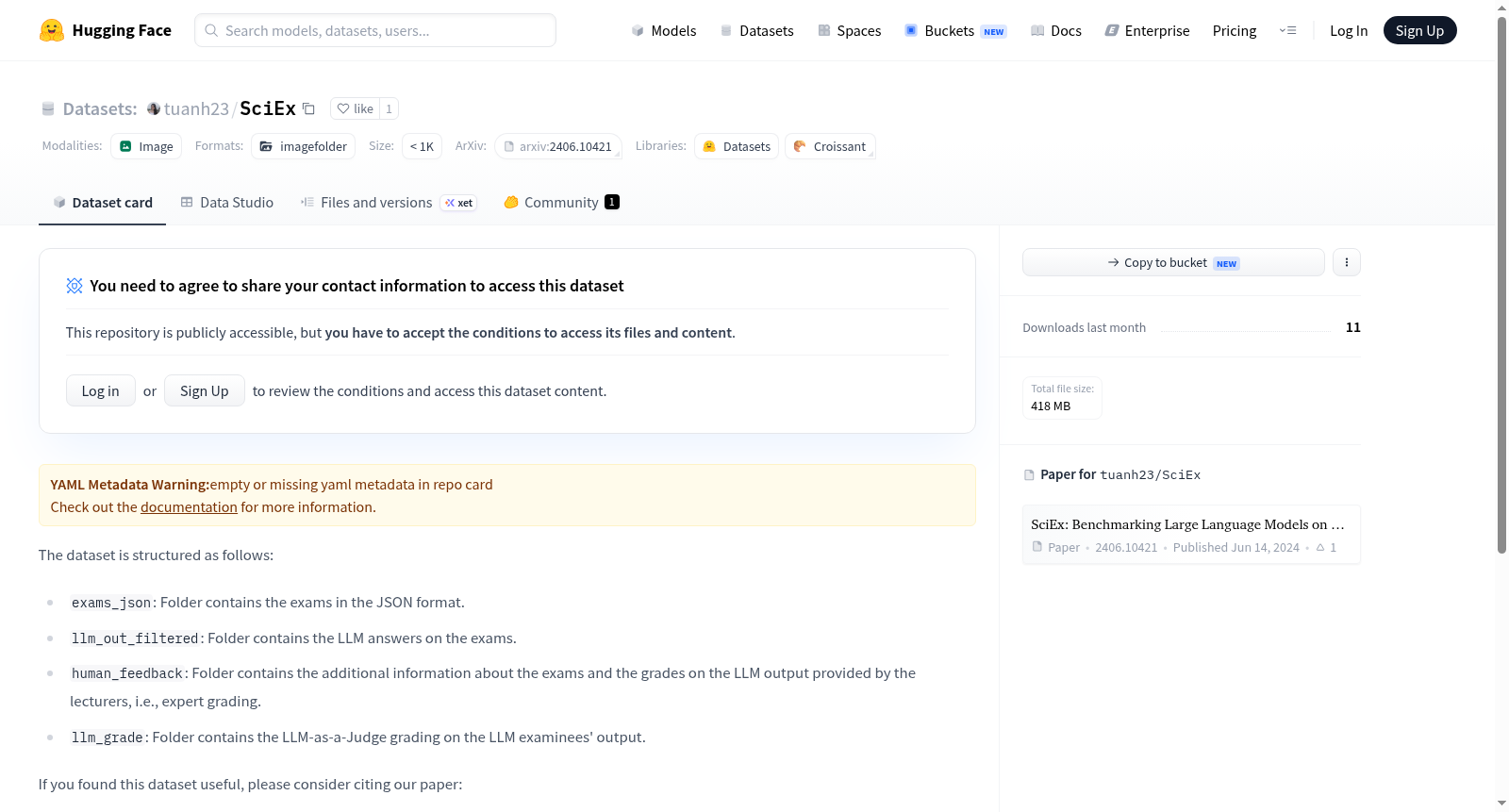This screenshot has height=812, width=1509.
Task: Open the Data Studio tab
Action: tap(227, 203)
